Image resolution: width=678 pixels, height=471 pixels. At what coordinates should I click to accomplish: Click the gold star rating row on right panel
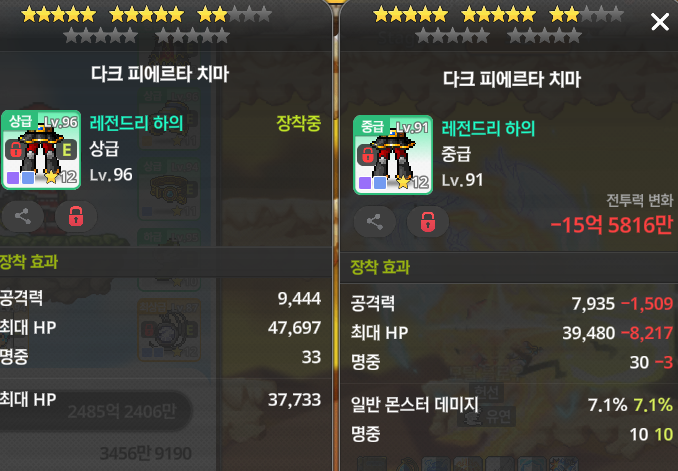498,15
